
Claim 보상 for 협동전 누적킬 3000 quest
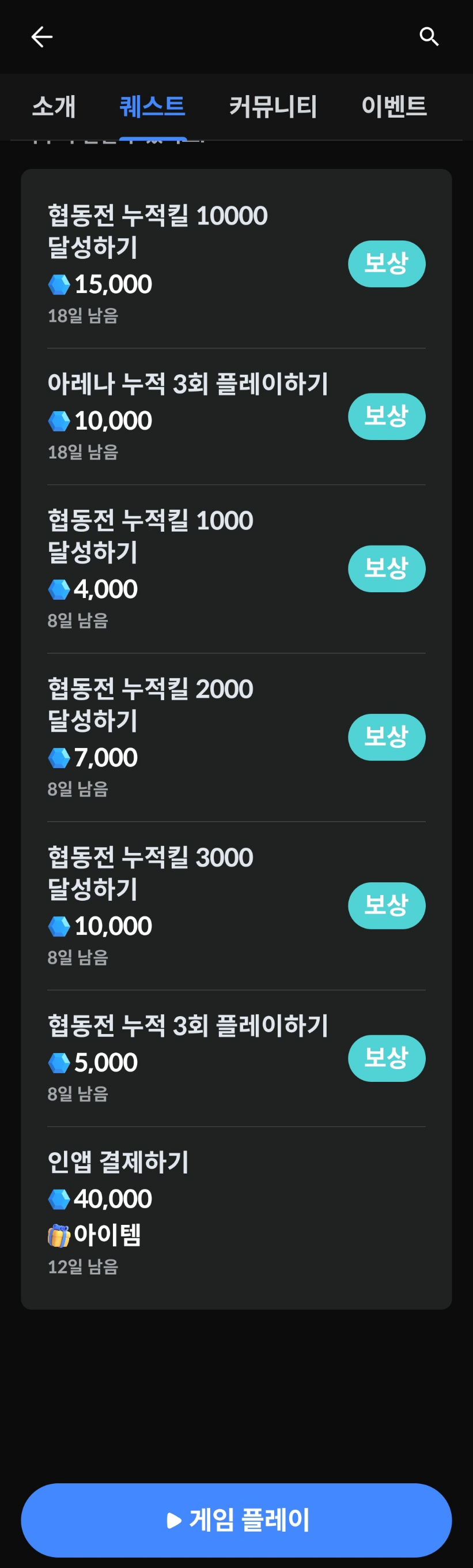pos(387,906)
